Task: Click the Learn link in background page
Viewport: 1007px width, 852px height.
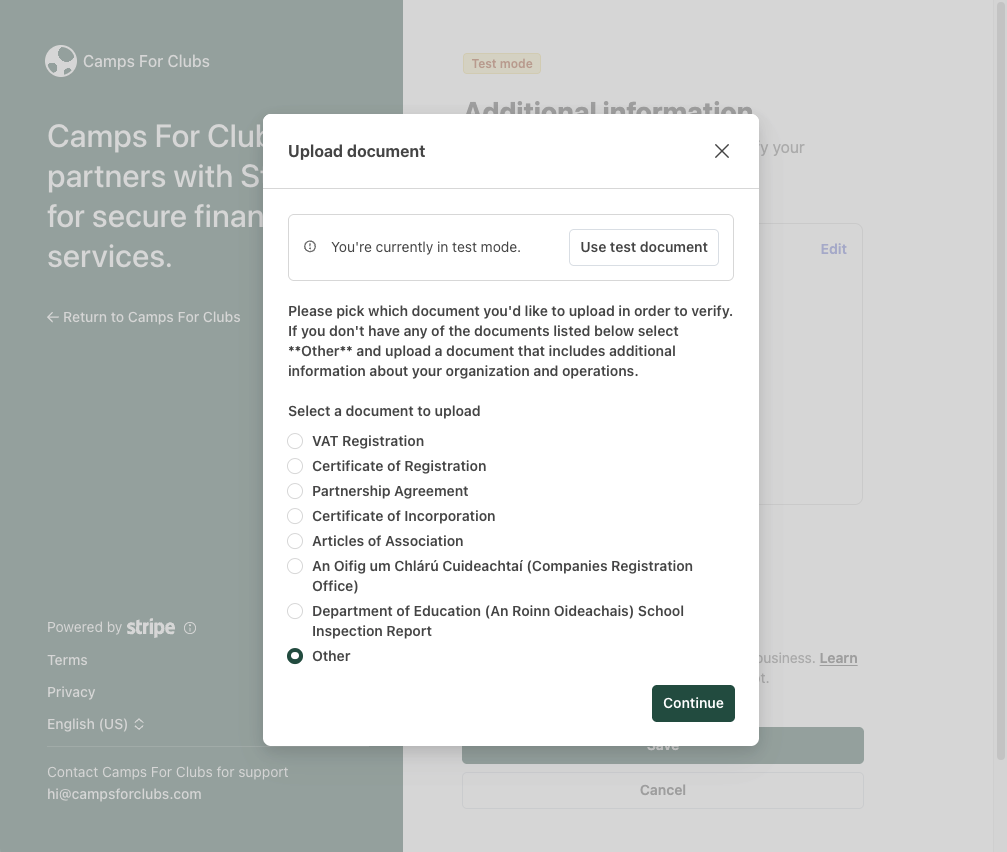Action: pyautogui.click(x=838, y=658)
